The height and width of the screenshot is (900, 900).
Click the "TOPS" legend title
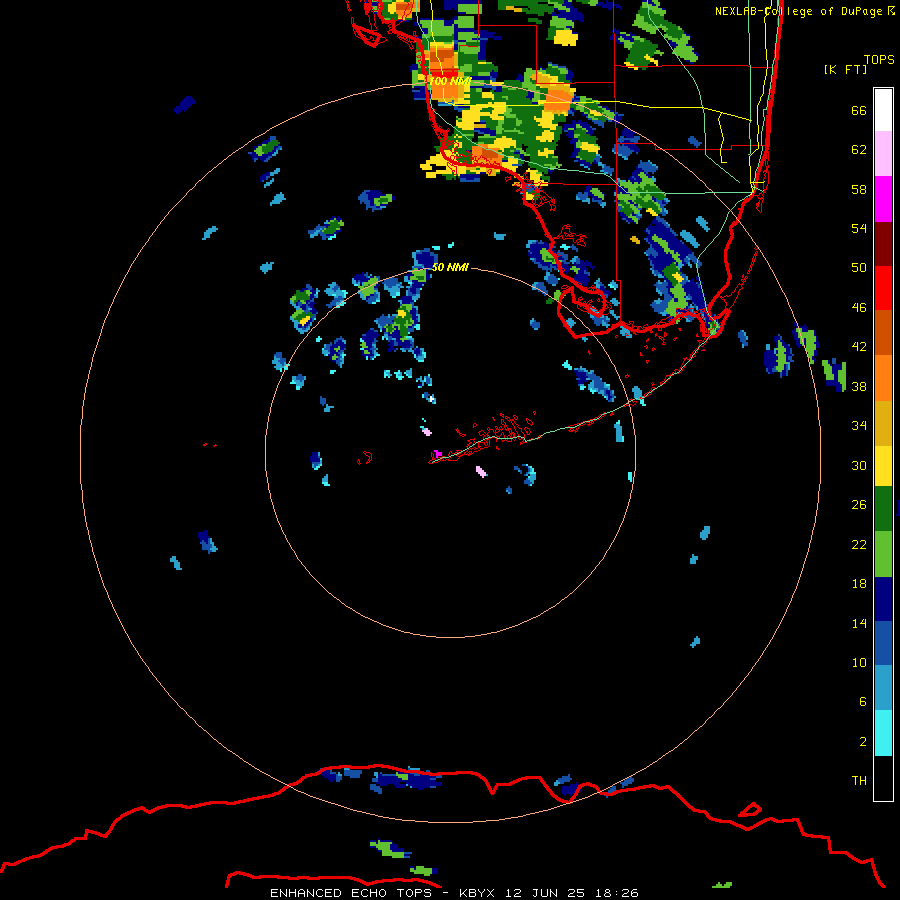tap(879, 60)
